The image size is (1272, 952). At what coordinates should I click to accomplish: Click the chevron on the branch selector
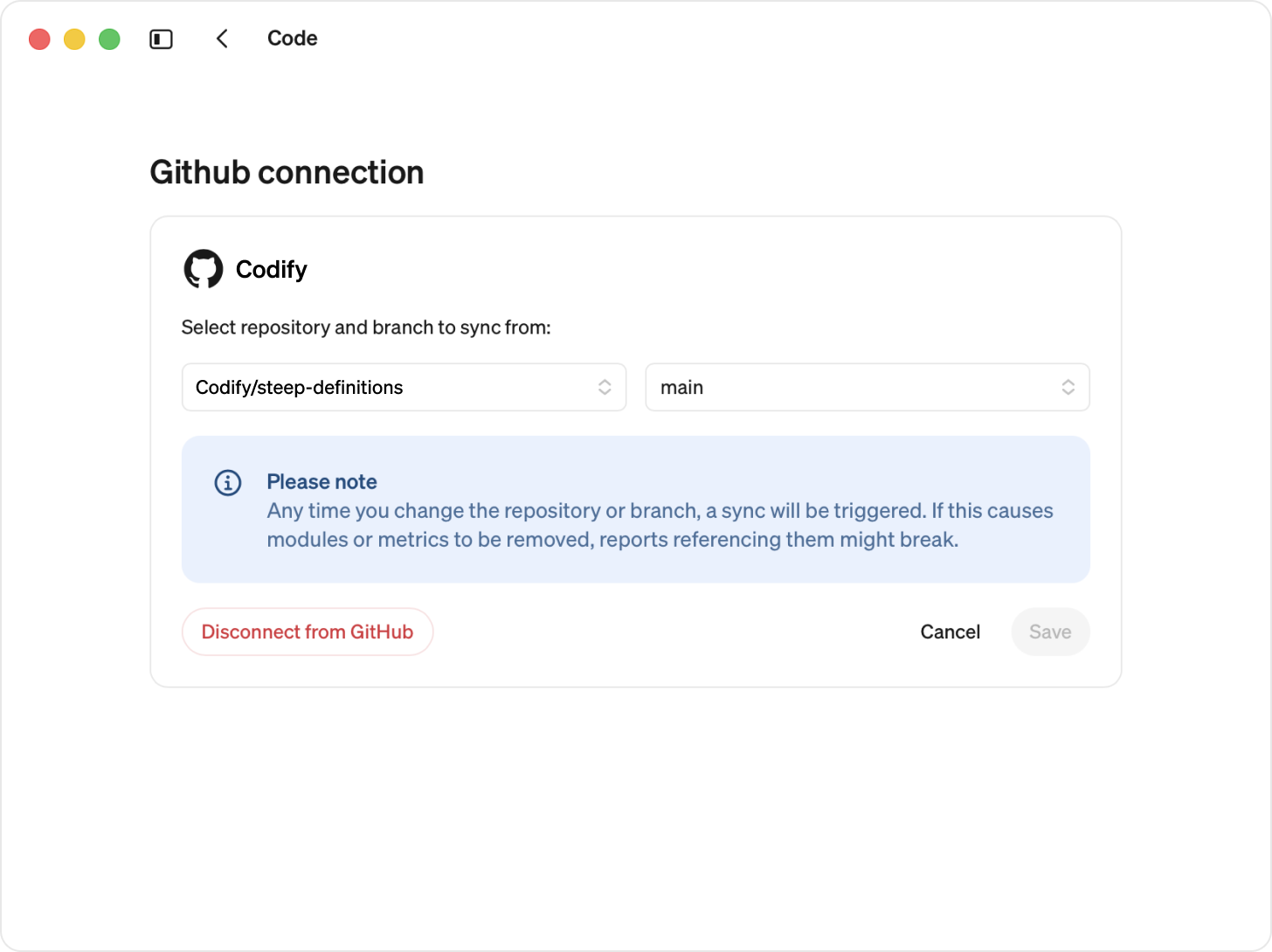(1068, 387)
